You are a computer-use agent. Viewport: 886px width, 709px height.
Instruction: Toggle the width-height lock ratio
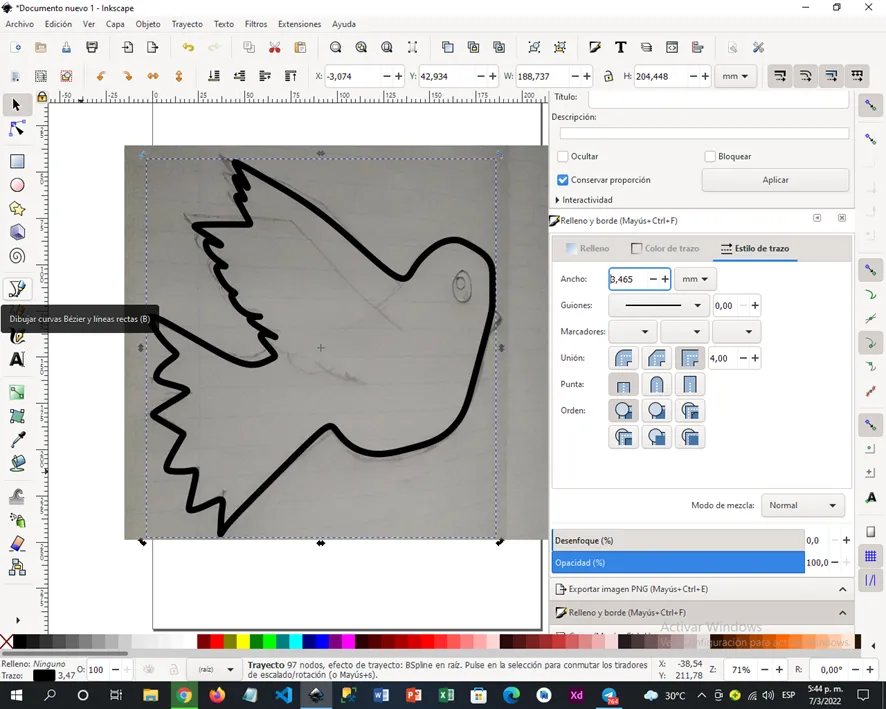[x=608, y=76]
